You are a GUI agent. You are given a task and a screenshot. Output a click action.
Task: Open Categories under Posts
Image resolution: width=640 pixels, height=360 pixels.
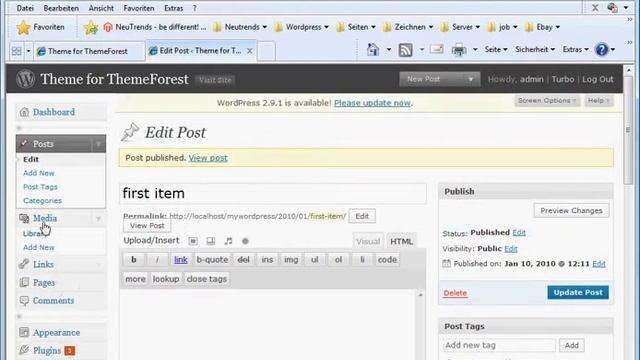(x=42, y=200)
